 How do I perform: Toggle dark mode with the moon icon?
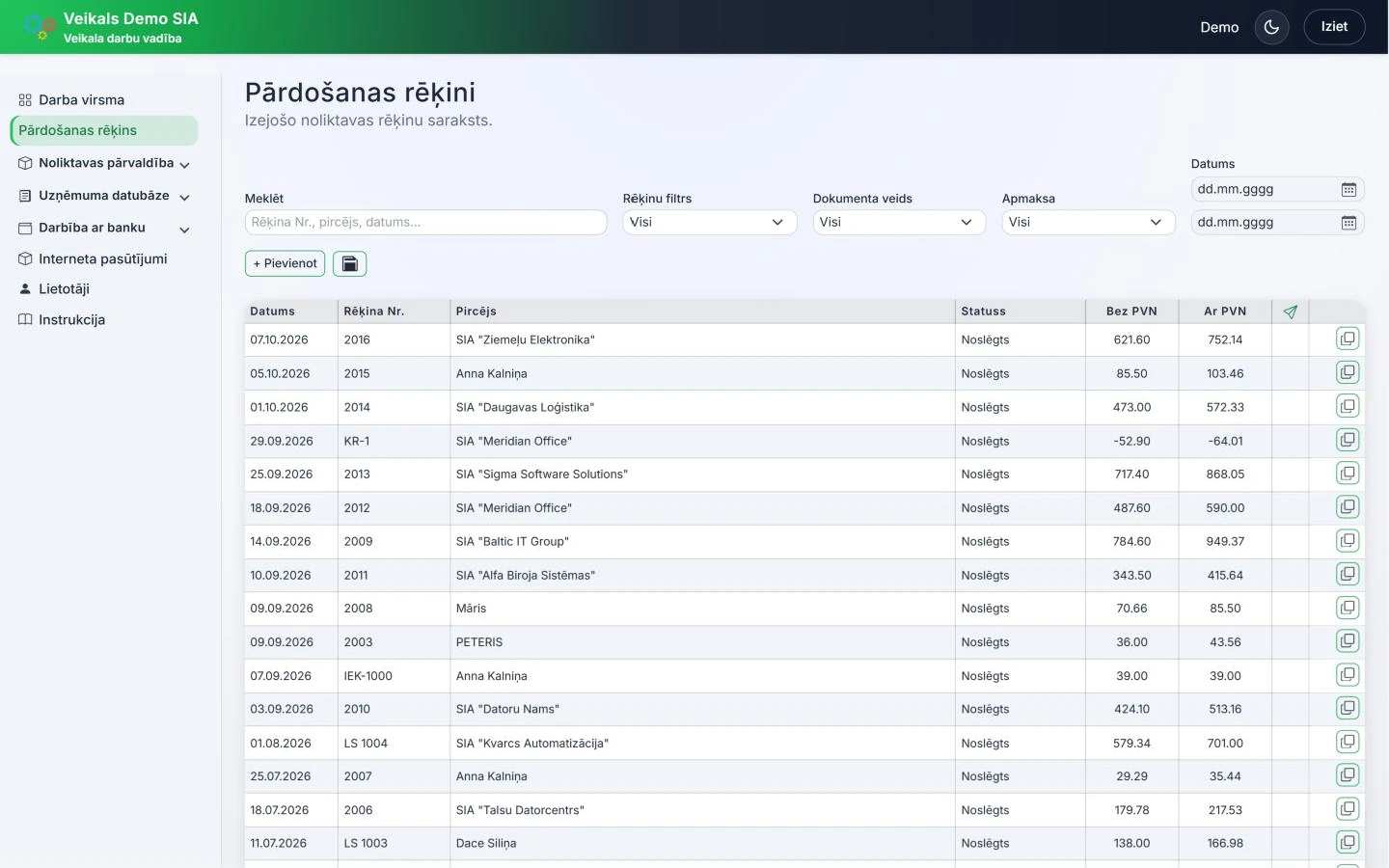pos(1271,27)
